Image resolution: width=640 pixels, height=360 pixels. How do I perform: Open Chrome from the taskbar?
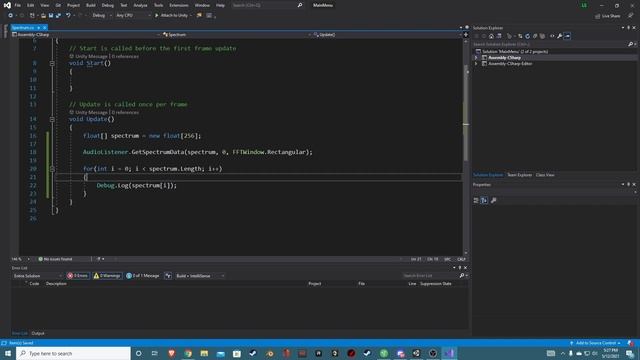coord(188,353)
